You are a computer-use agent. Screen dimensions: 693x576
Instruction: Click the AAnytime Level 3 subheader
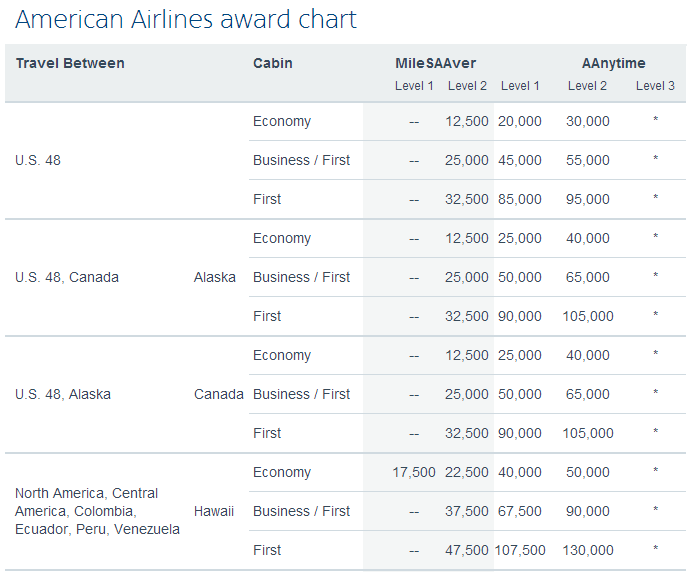pos(655,86)
